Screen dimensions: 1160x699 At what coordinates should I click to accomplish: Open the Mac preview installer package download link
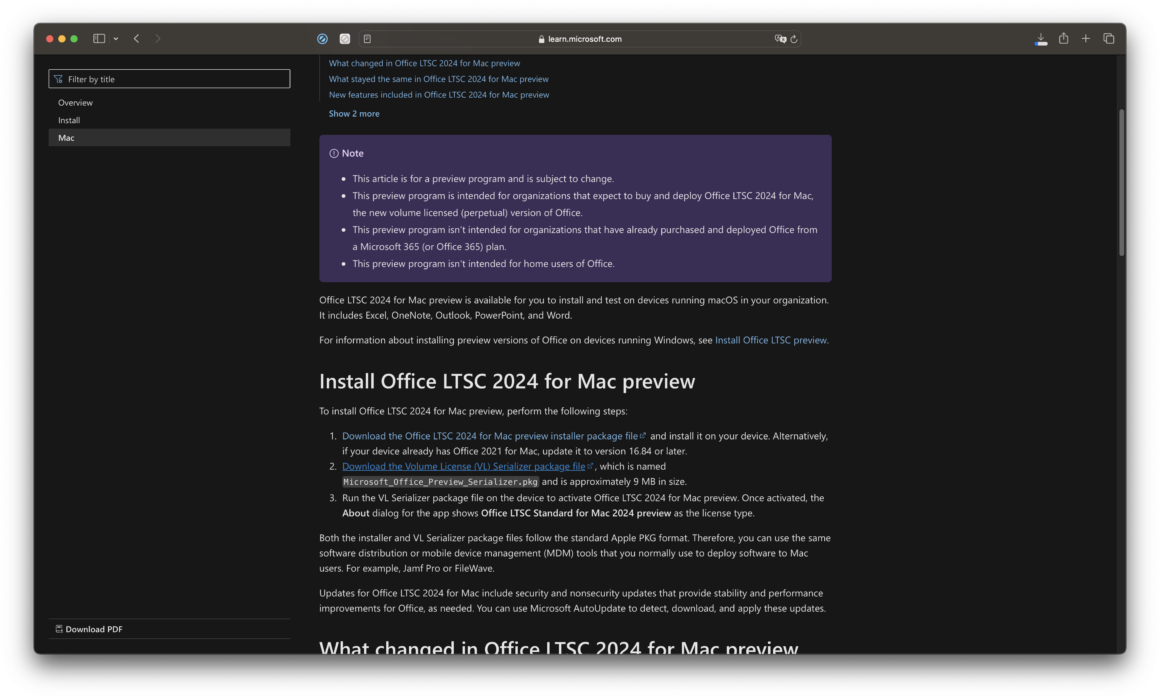click(490, 436)
